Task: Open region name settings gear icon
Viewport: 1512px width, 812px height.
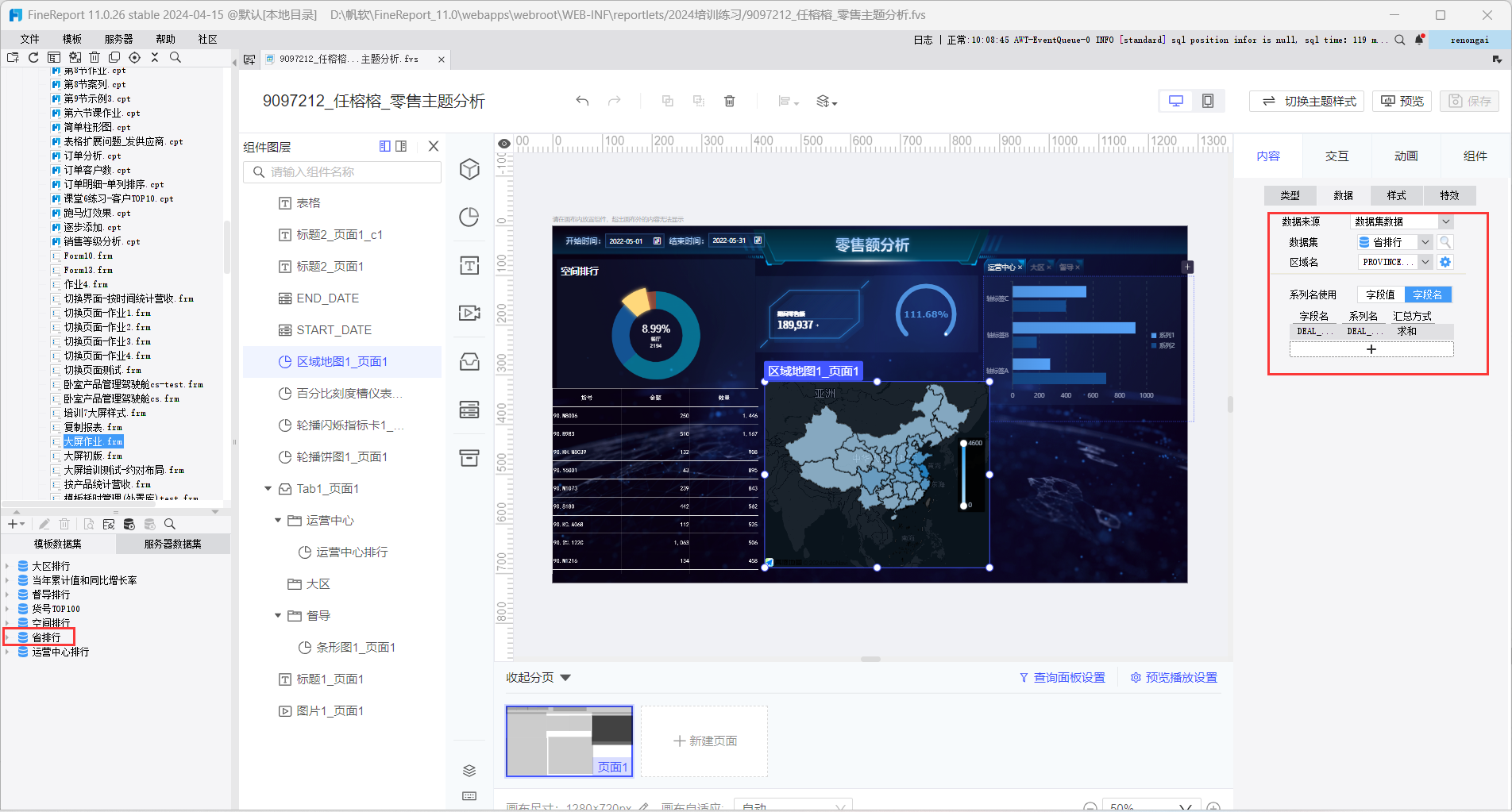Action: click(x=1445, y=262)
